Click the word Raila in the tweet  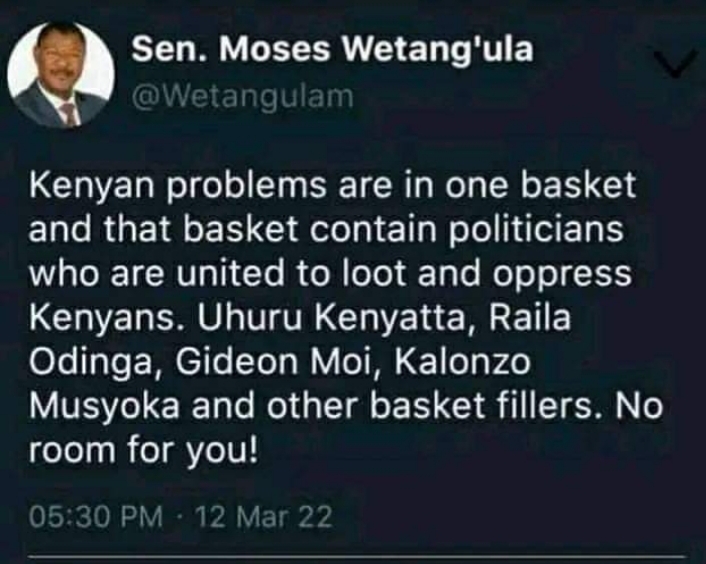click(530, 317)
